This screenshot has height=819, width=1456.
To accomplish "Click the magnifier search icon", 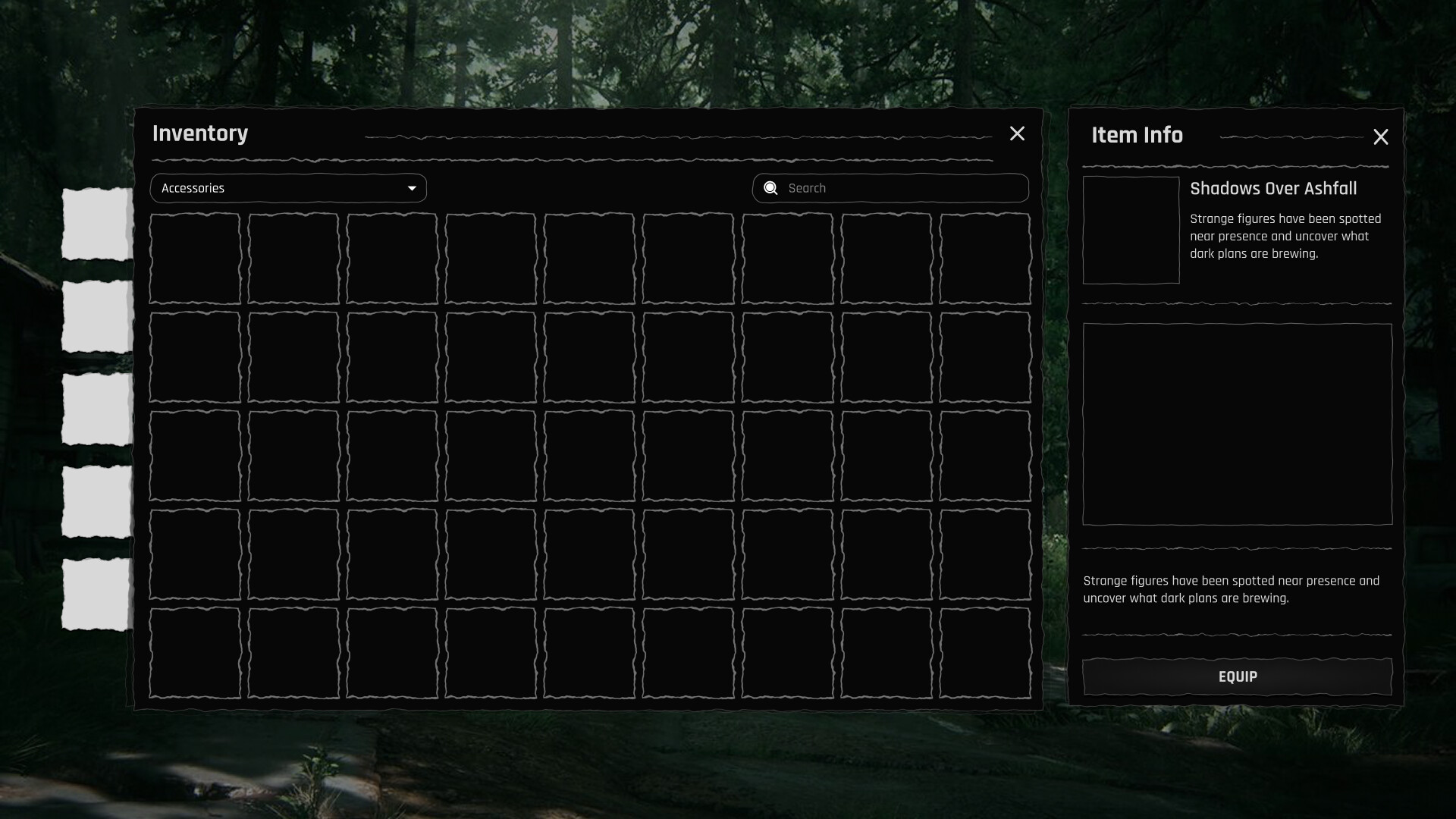I will pos(770,188).
